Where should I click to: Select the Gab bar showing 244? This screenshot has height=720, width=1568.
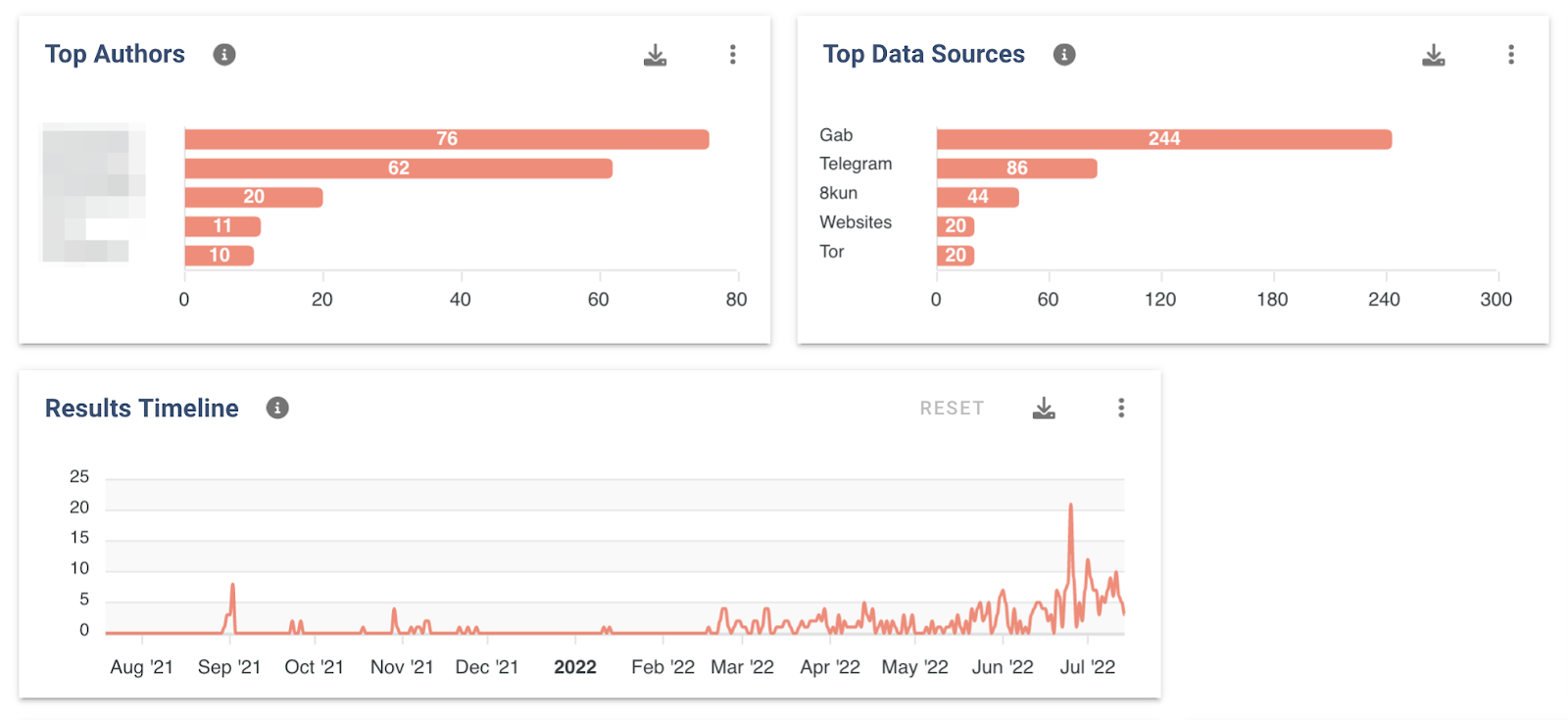click(1164, 139)
